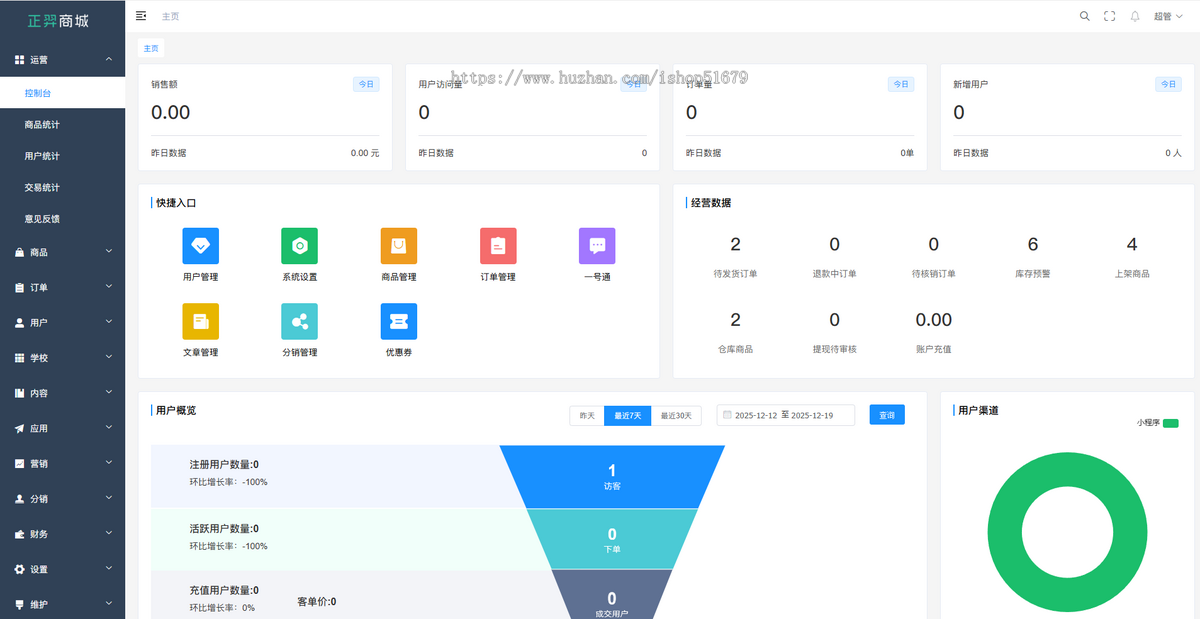Expand the 订单 menu chevron
This screenshot has width=1200, height=619.
109,287
